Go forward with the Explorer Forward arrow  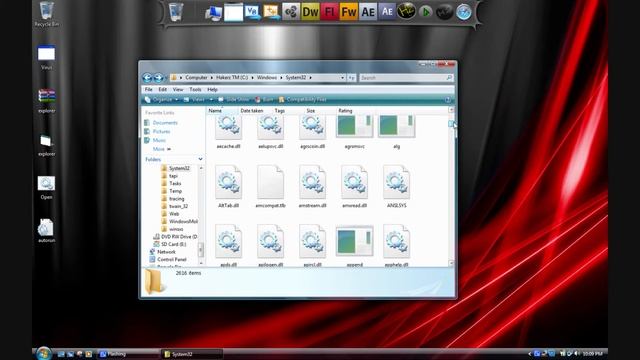158,78
